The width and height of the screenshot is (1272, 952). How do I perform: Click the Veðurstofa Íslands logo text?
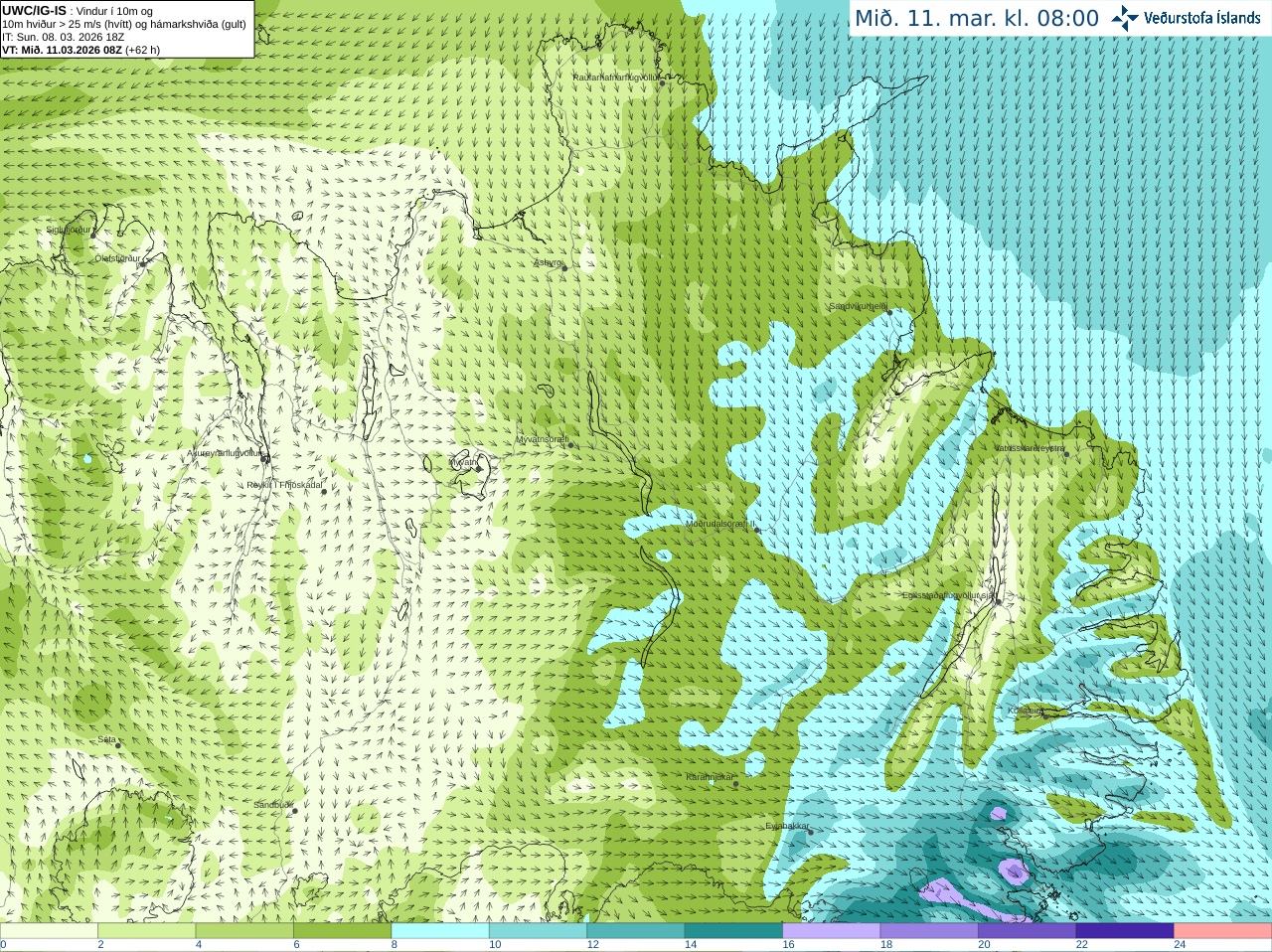pos(1202,18)
